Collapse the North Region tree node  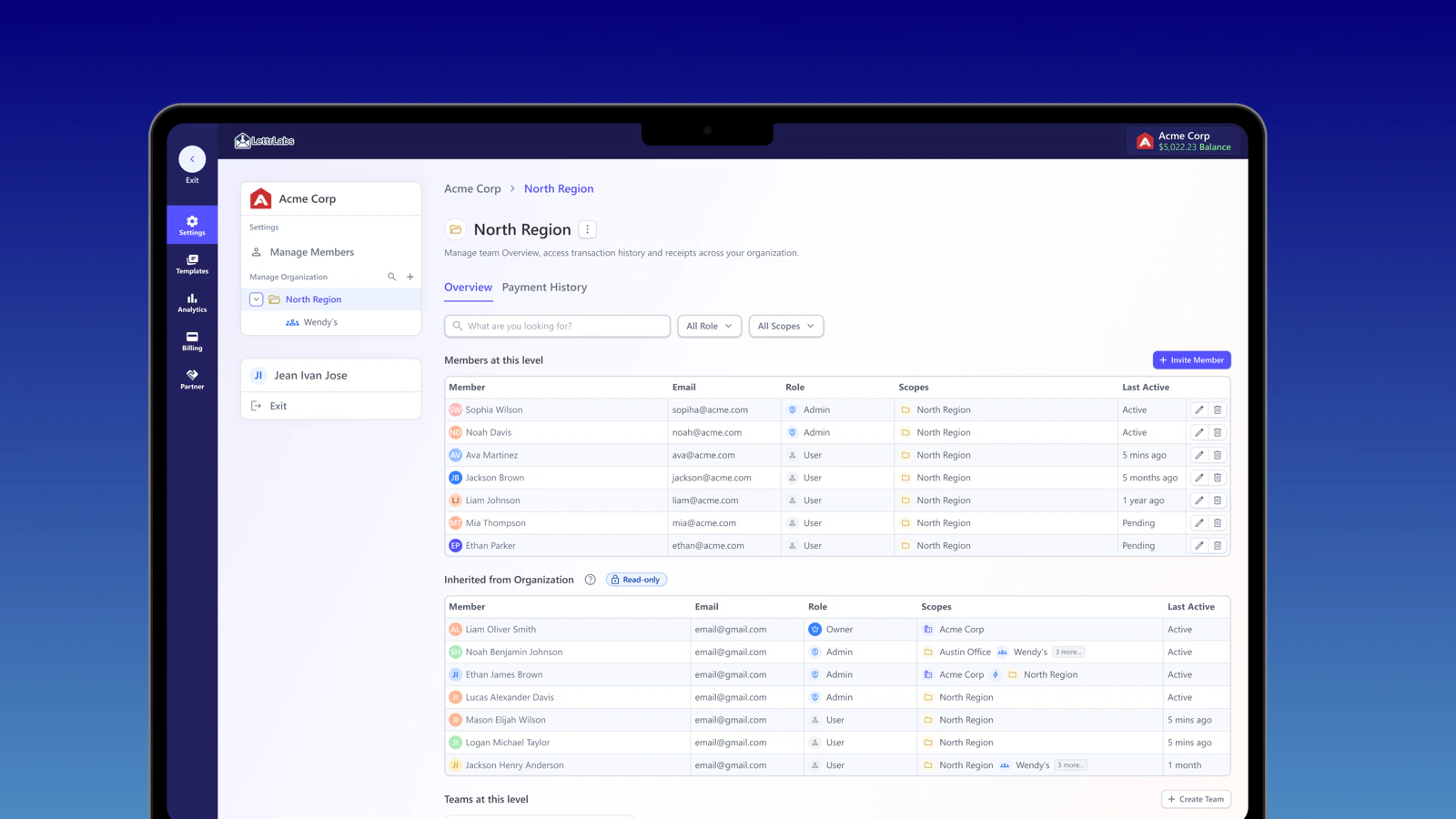(257, 299)
